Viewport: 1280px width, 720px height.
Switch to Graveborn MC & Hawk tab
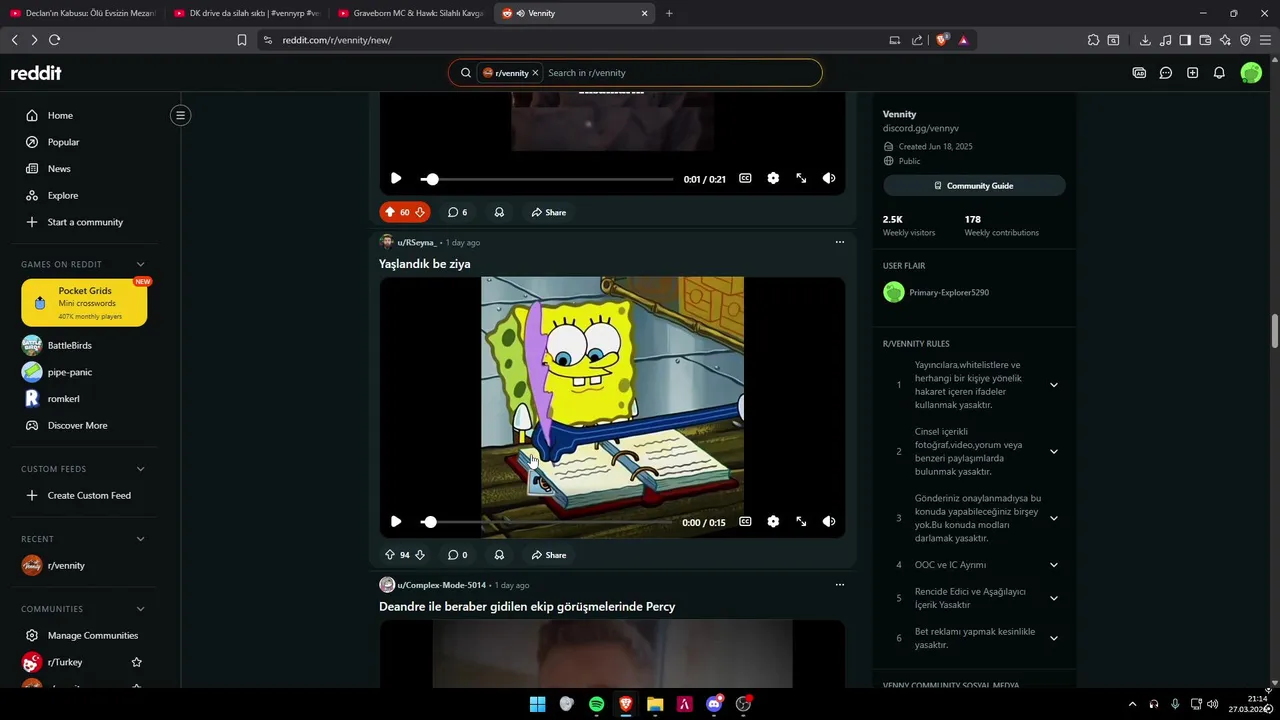pos(411,13)
